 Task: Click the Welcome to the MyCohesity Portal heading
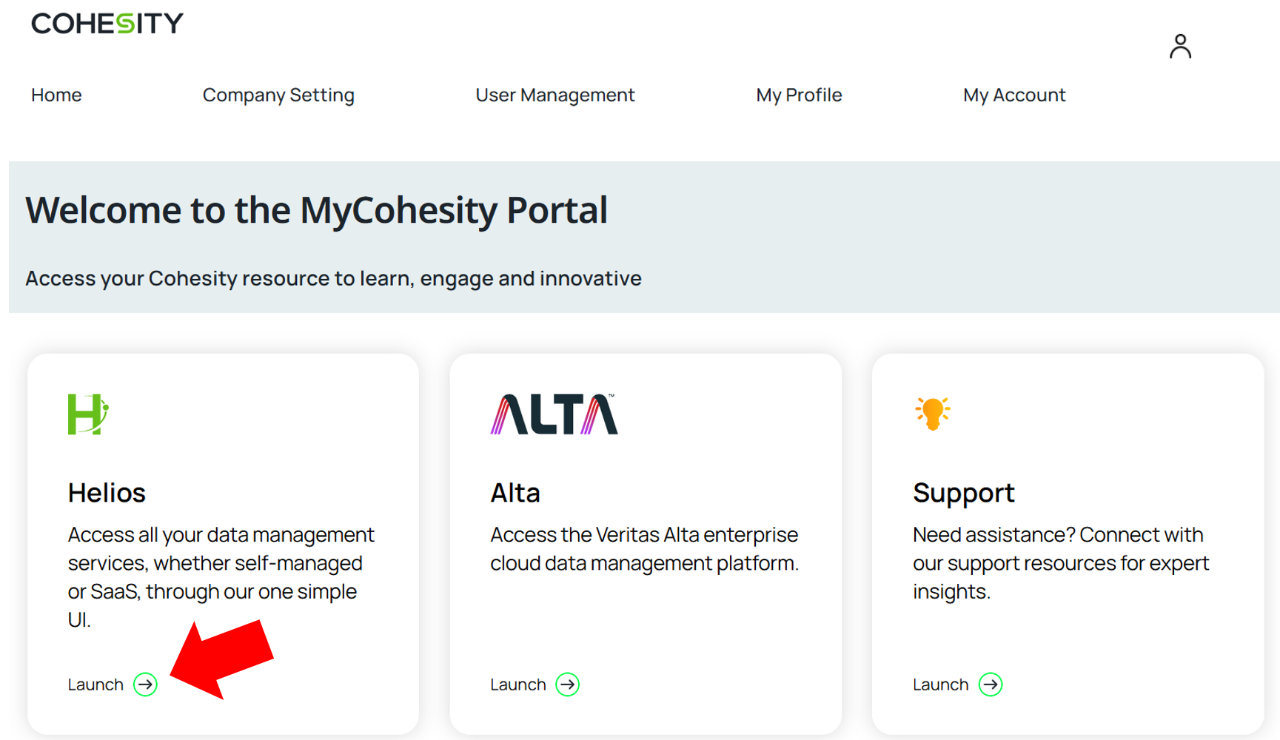tap(316, 210)
